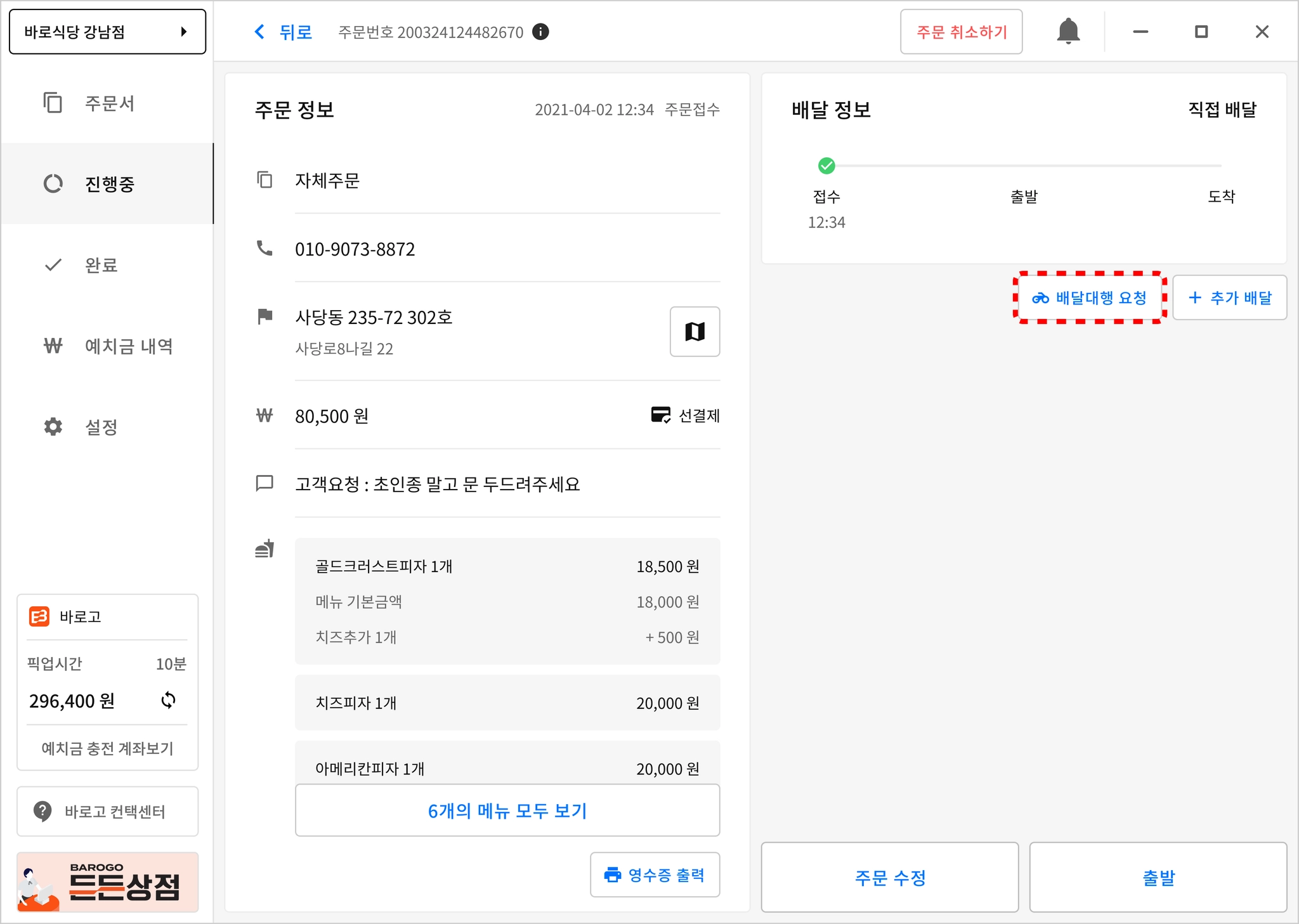Click the notification bell icon
This screenshot has height=924, width=1299.
(x=1068, y=31)
